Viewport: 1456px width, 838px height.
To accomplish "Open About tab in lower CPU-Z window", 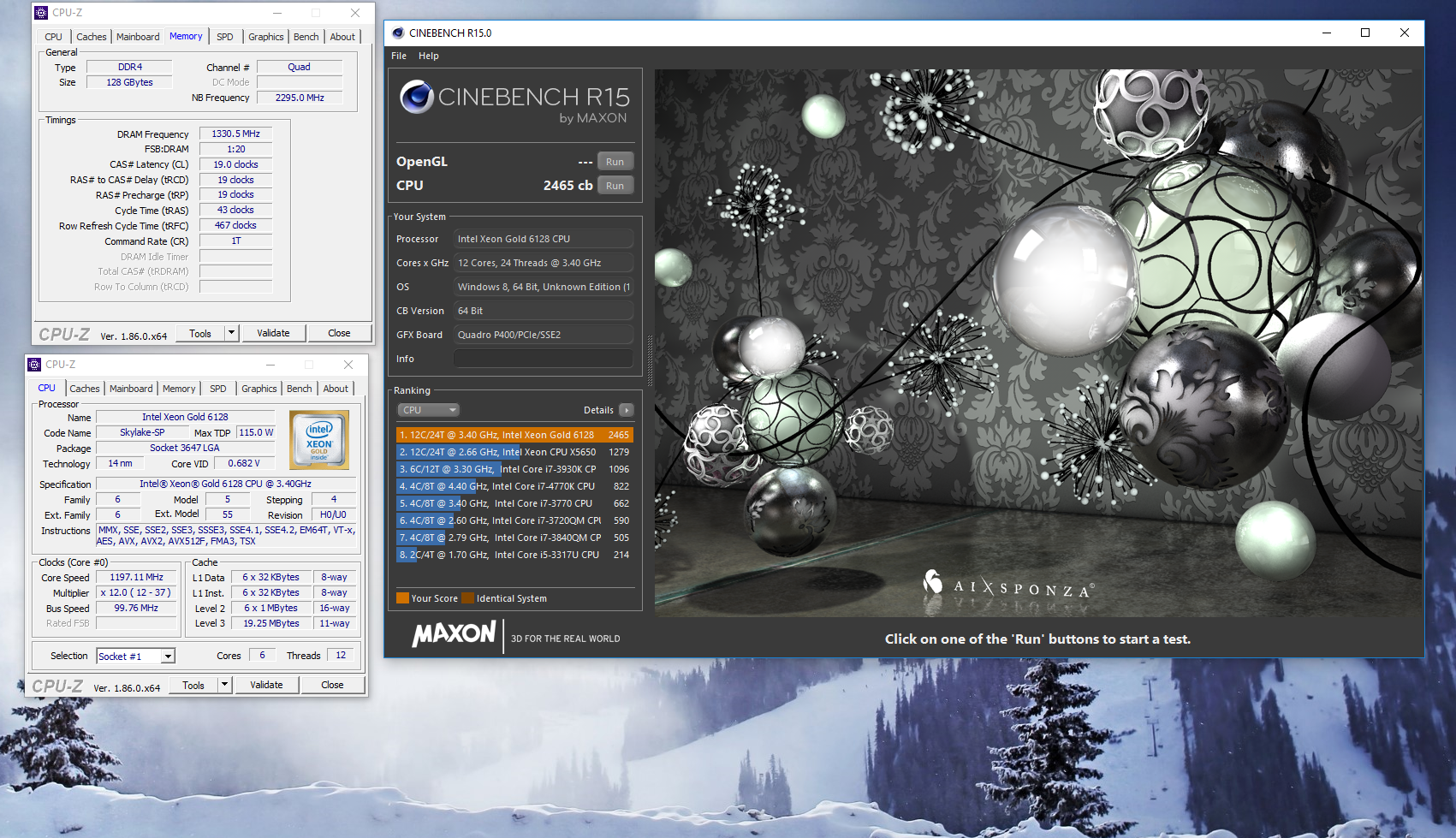I will tap(336, 389).
